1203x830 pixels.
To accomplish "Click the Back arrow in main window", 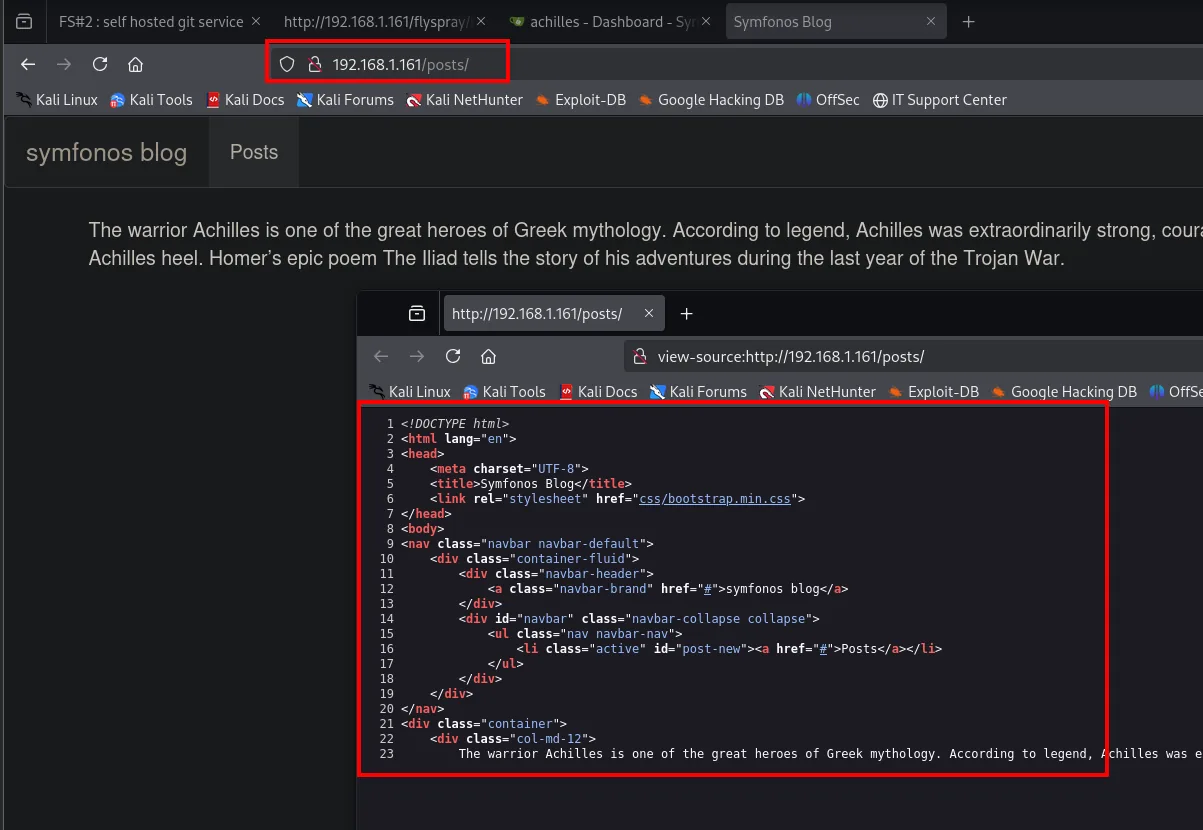I will tap(28, 65).
